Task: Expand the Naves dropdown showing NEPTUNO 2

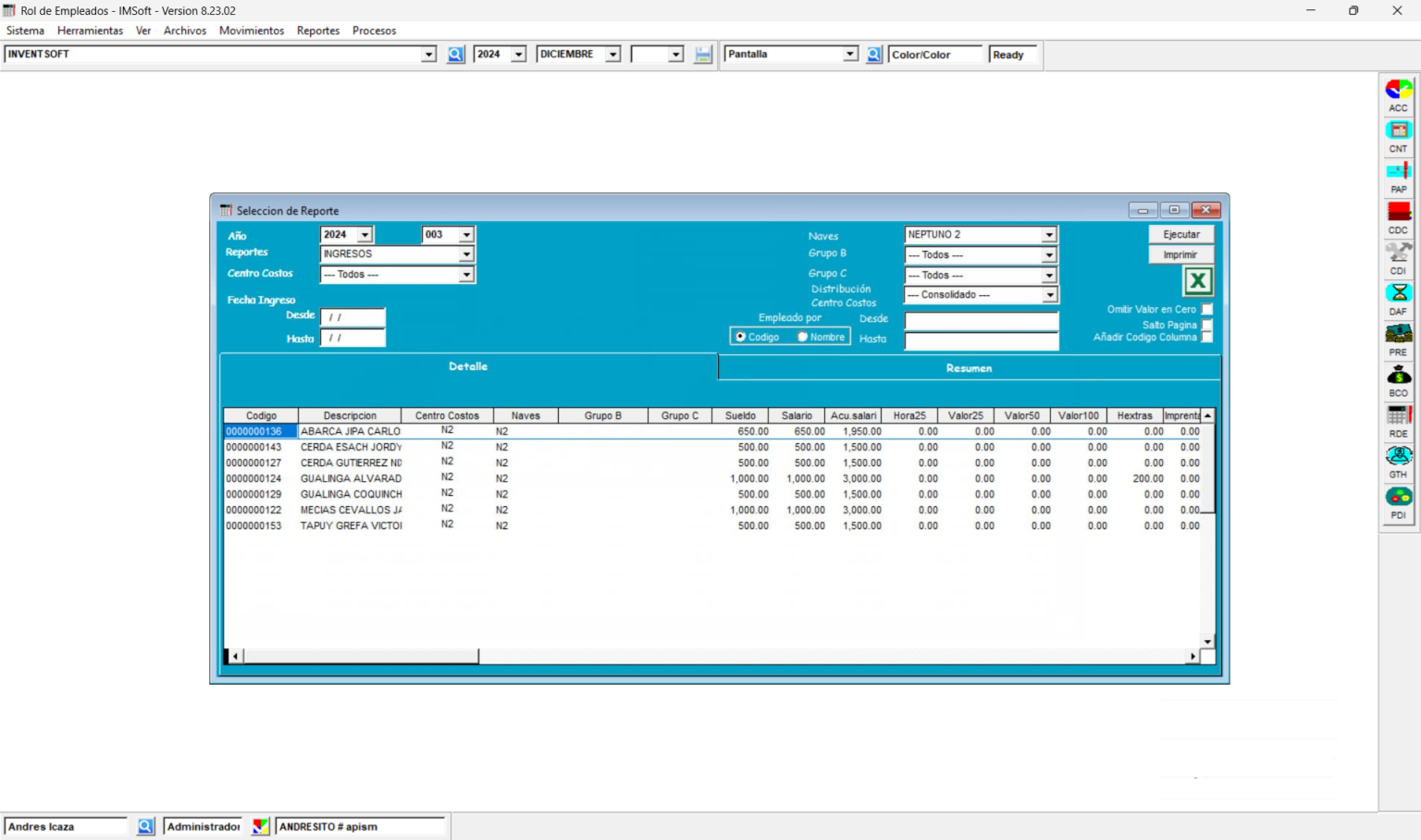Action: pos(1049,234)
